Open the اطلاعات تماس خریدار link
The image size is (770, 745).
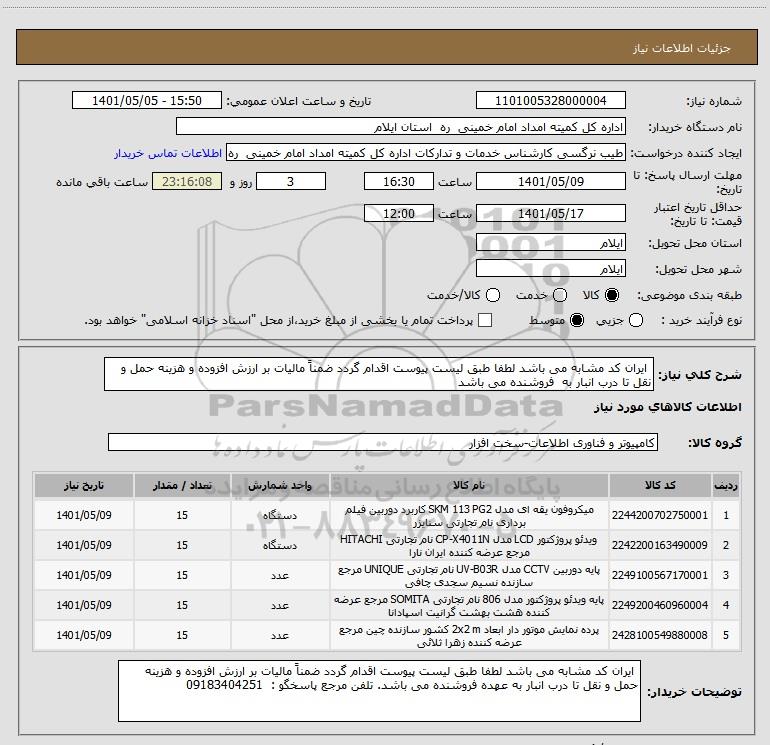(168, 153)
